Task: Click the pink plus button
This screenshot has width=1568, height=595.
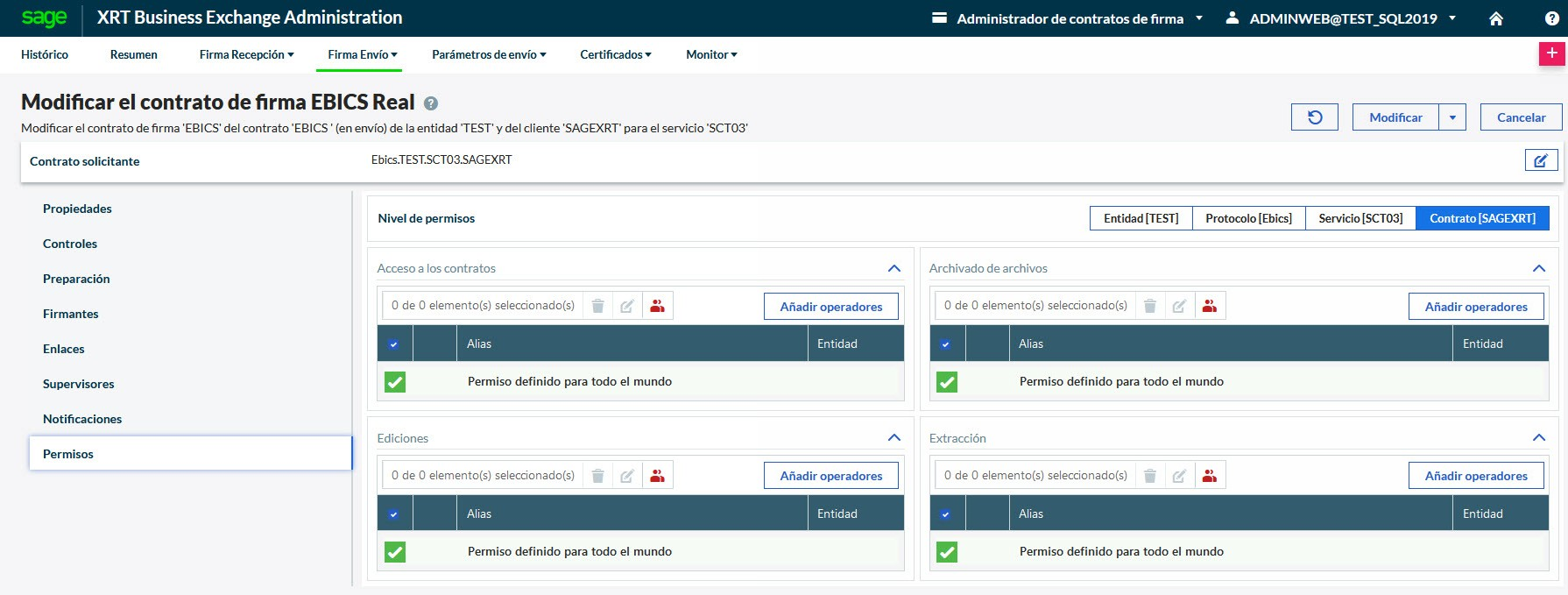Action: 1551,53
